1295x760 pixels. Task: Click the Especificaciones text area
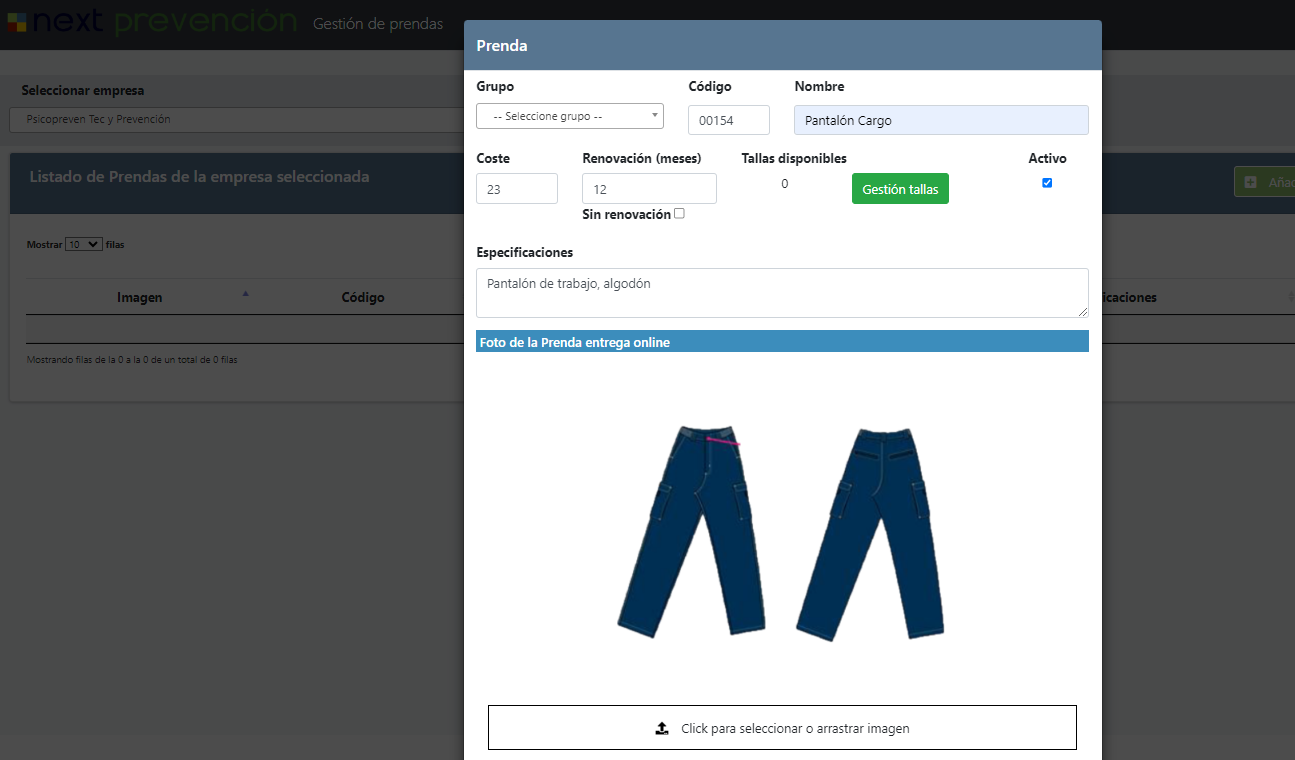pos(782,293)
